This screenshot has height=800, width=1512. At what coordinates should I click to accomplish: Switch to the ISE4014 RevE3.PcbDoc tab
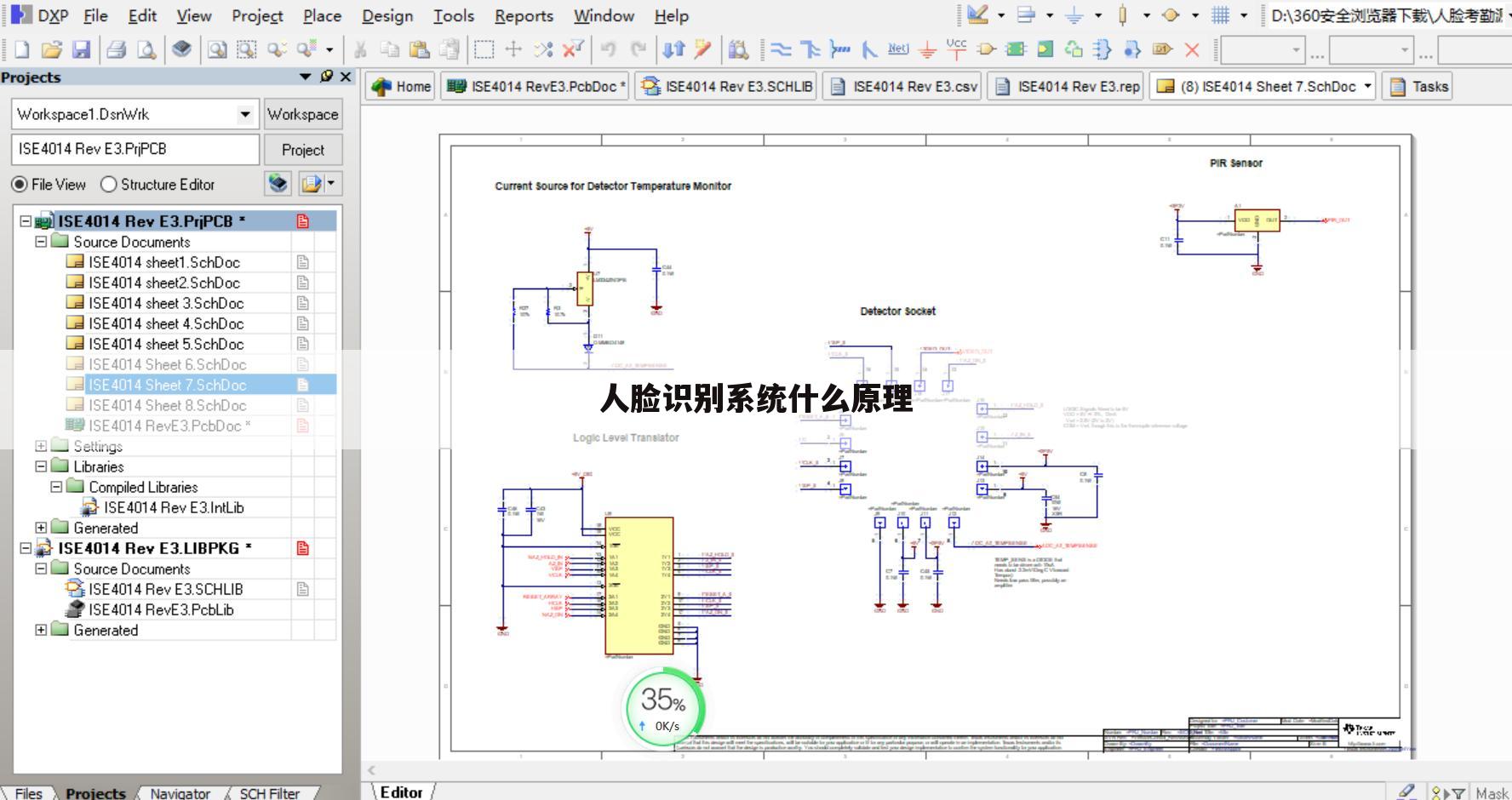[535, 86]
